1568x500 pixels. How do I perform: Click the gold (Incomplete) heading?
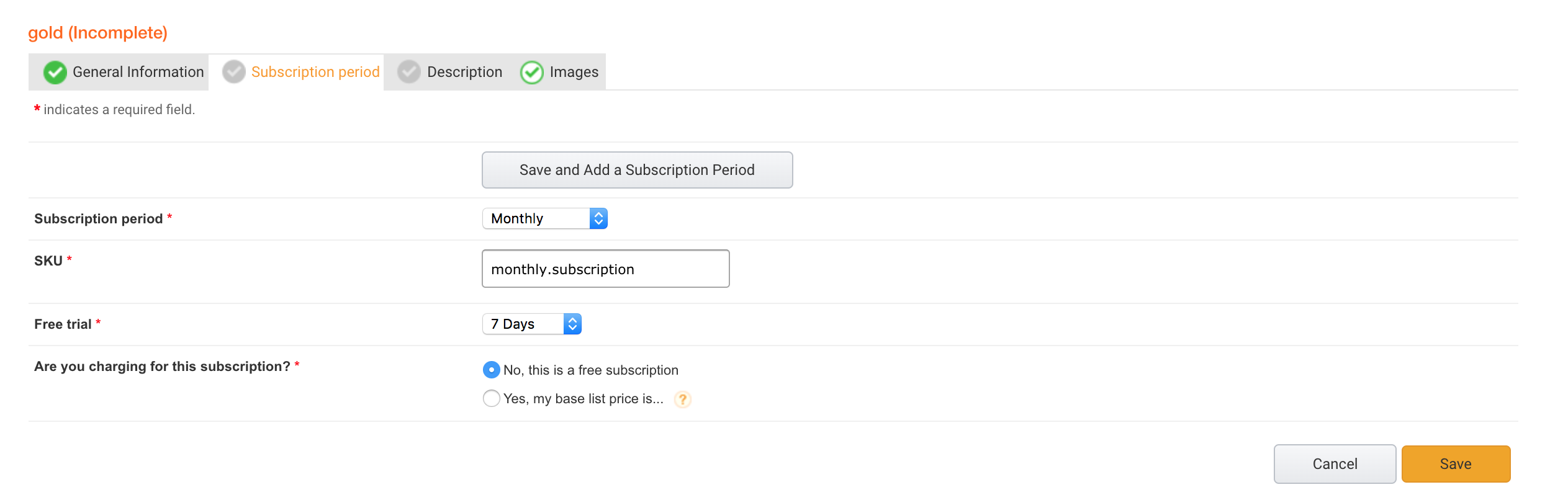98,32
